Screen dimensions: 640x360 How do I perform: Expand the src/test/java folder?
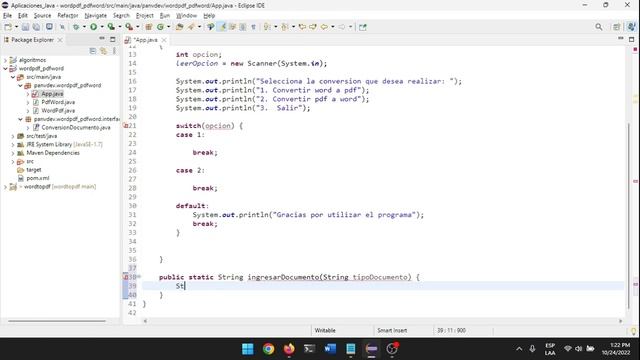13,136
